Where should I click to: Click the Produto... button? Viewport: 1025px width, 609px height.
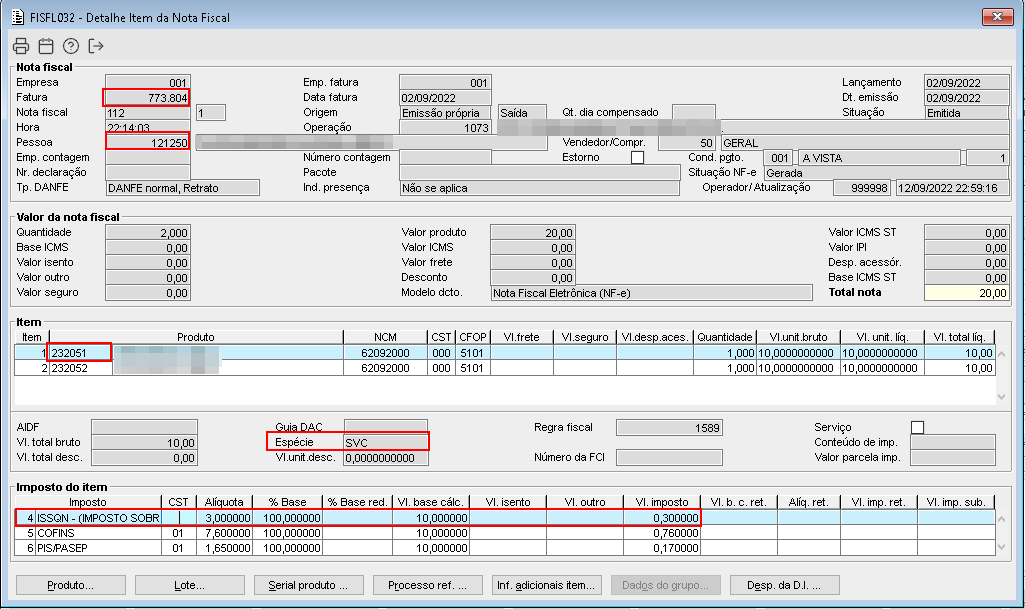[72, 585]
